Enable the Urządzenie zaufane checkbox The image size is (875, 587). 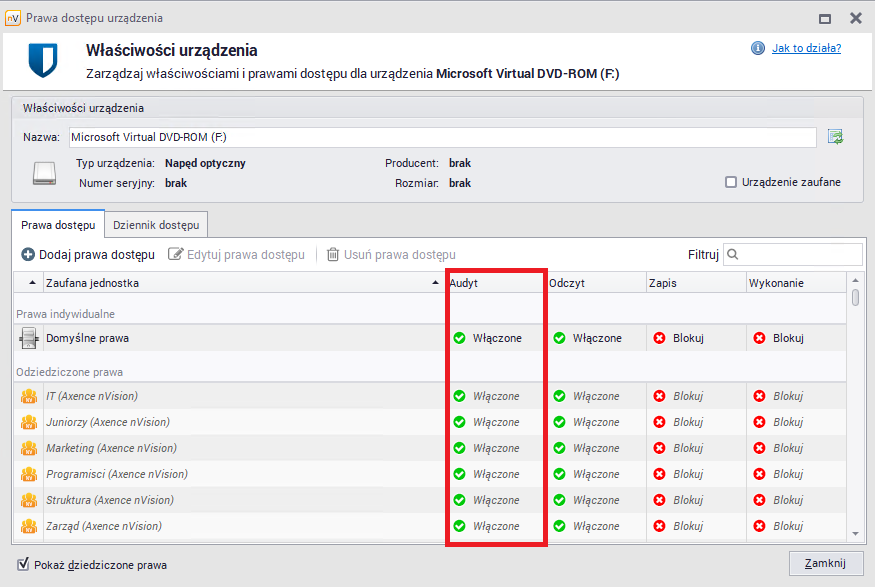[x=731, y=182]
